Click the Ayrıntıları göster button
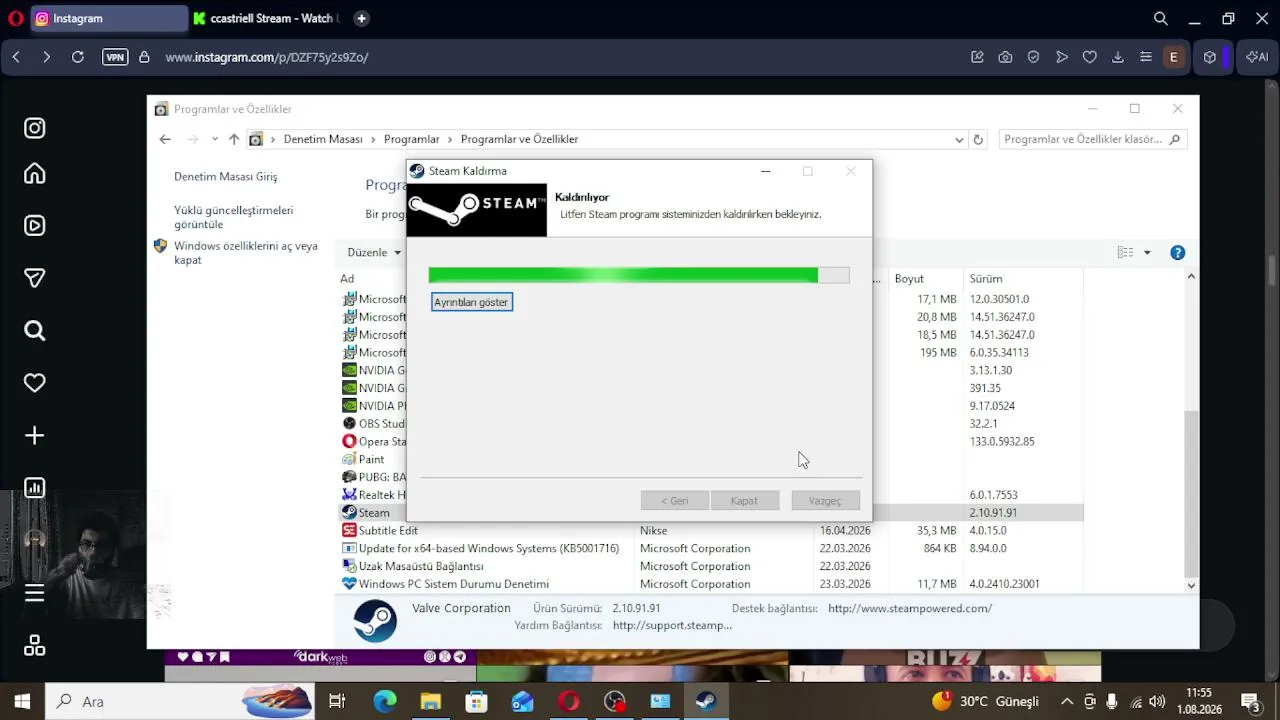Viewport: 1280px width, 720px height. pyautogui.click(x=472, y=302)
